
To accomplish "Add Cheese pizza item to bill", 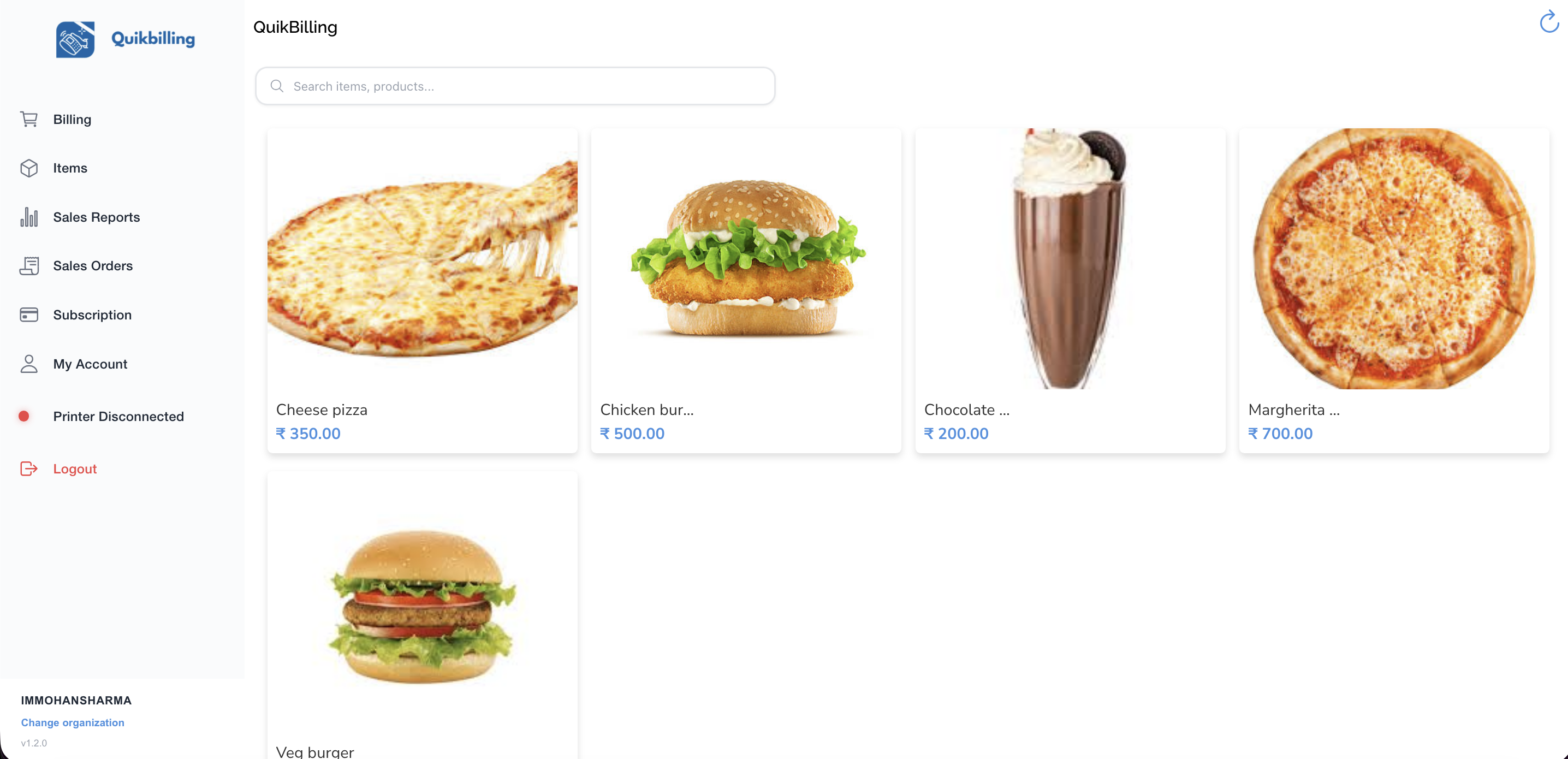I will coord(423,290).
